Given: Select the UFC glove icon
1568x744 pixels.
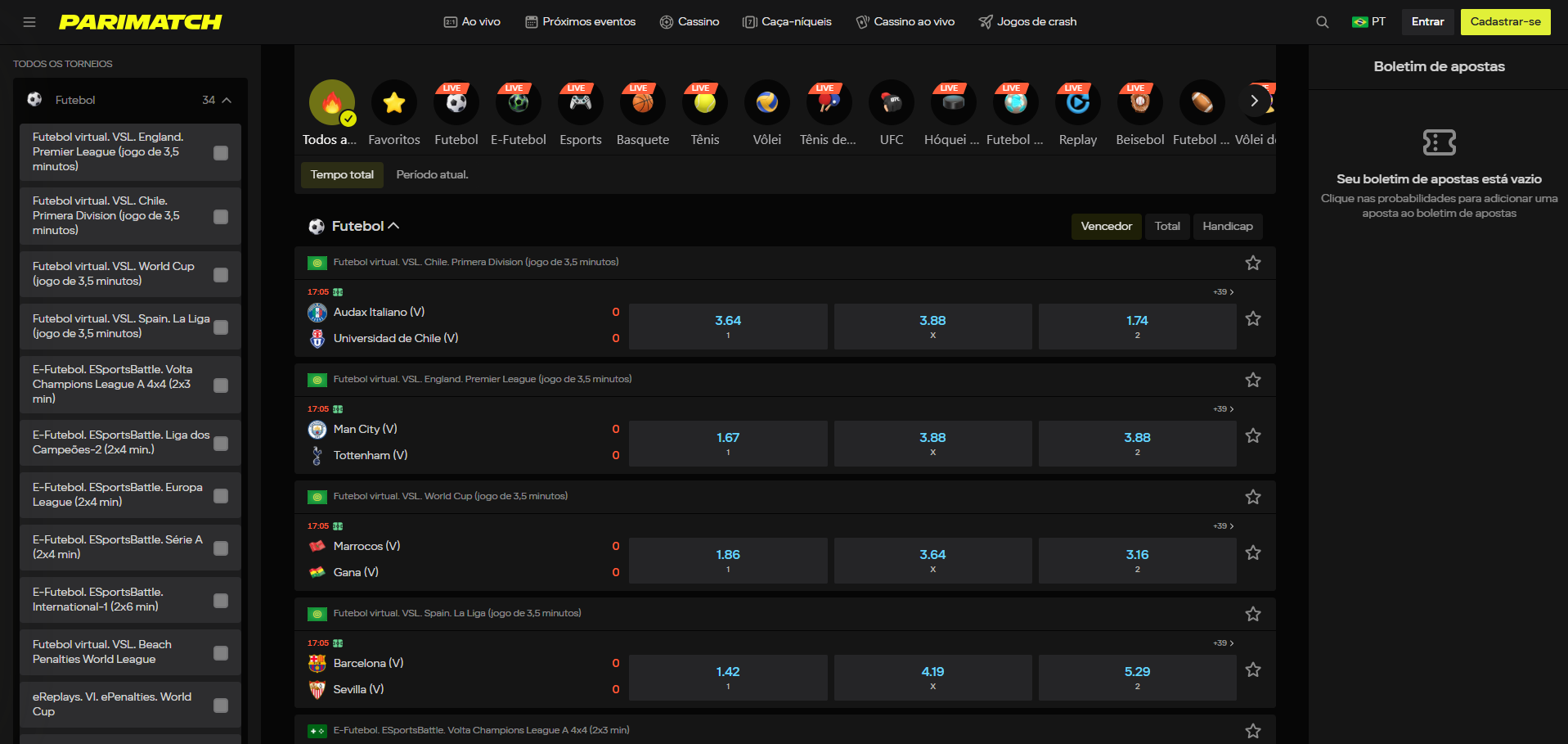Looking at the screenshot, I should [x=892, y=102].
